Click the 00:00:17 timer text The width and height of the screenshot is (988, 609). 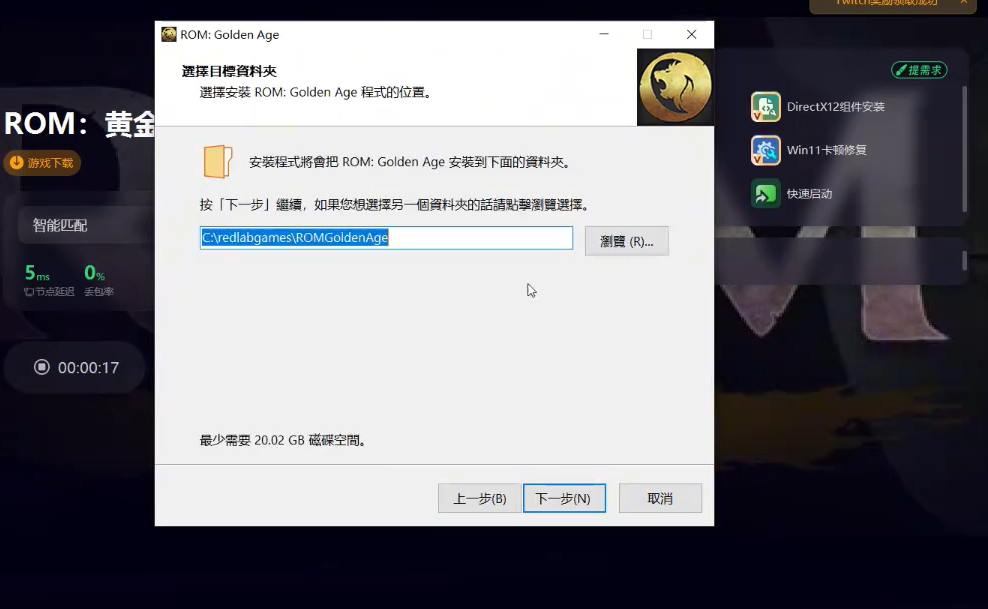(88, 368)
